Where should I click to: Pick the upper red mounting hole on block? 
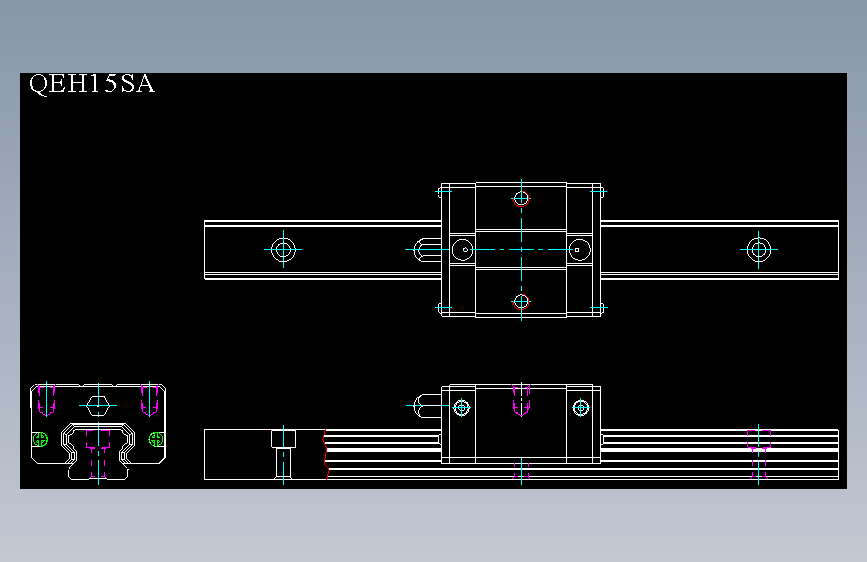coord(521,199)
